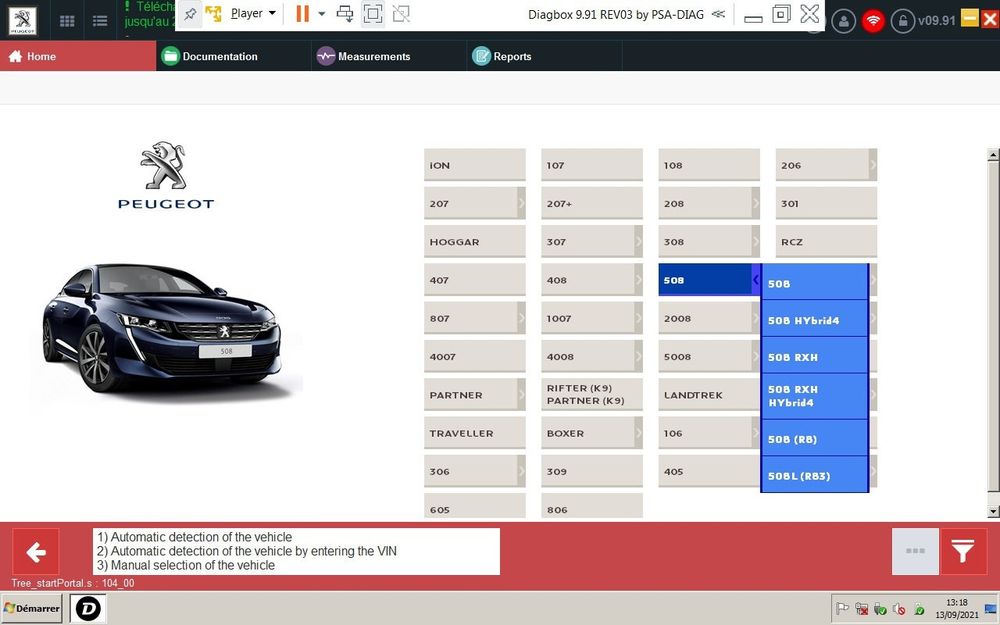
Task: Open the Player menu in the VMware toolbar
Action: click(x=253, y=13)
